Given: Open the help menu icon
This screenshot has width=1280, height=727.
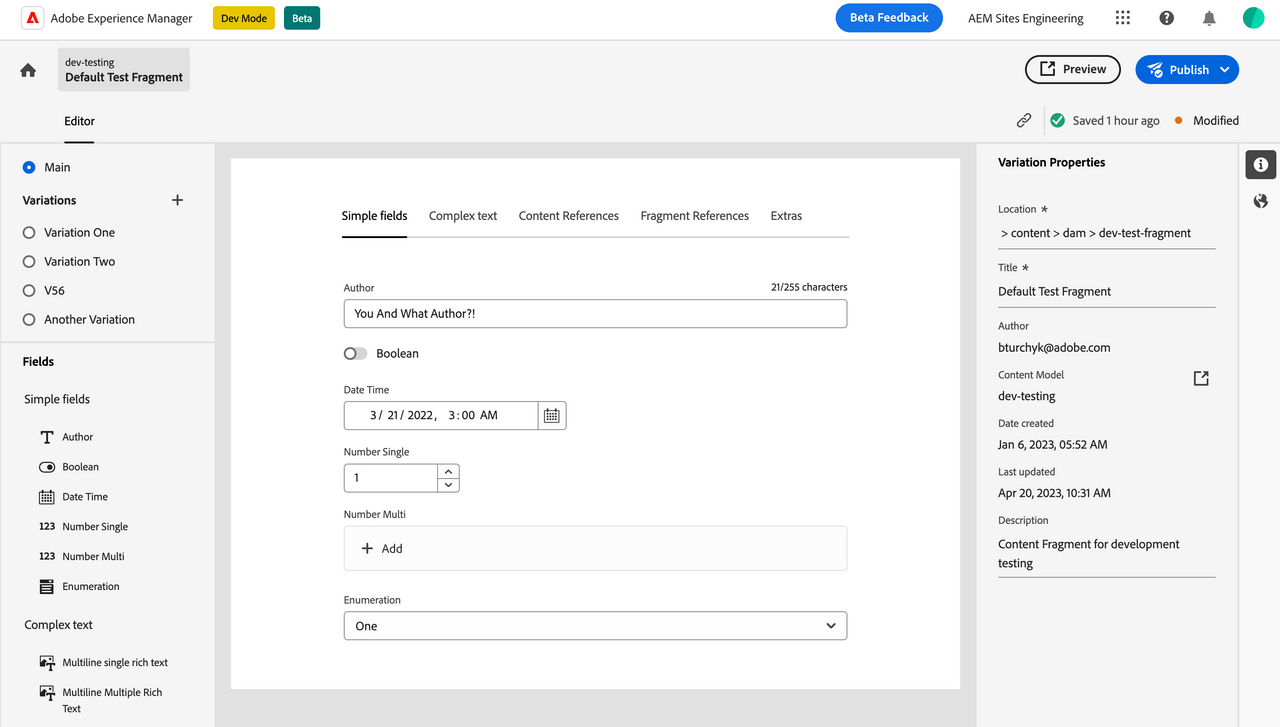Looking at the screenshot, I should tap(1166, 18).
